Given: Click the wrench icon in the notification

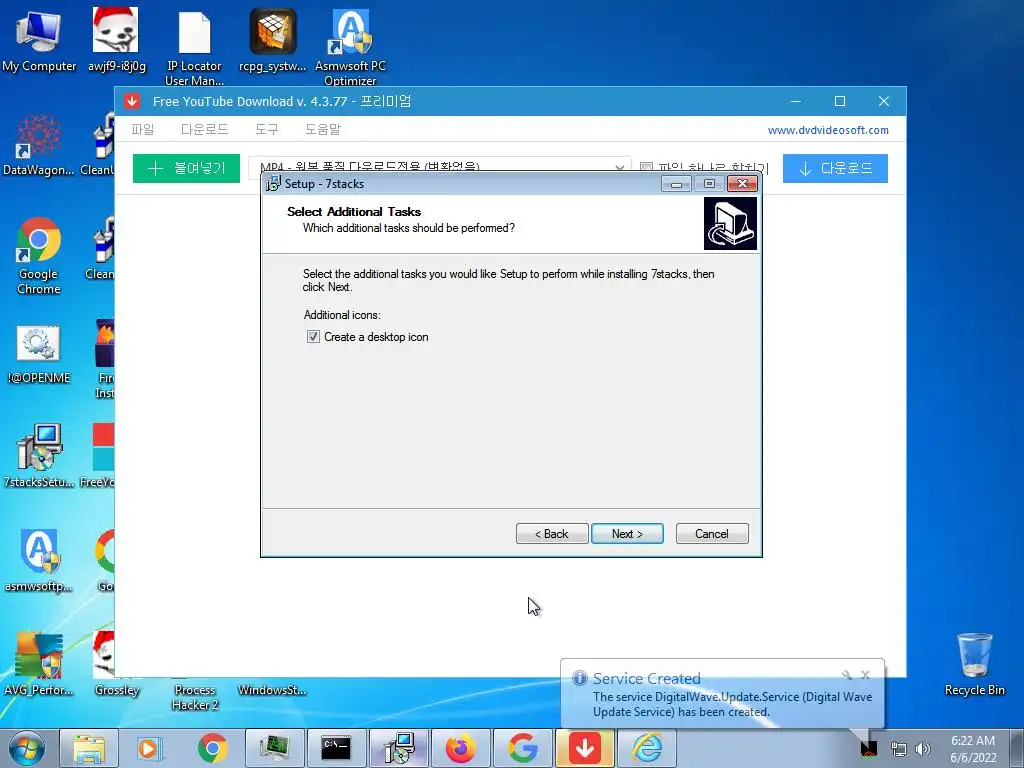Looking at the screenshot, I should [847, 674].
